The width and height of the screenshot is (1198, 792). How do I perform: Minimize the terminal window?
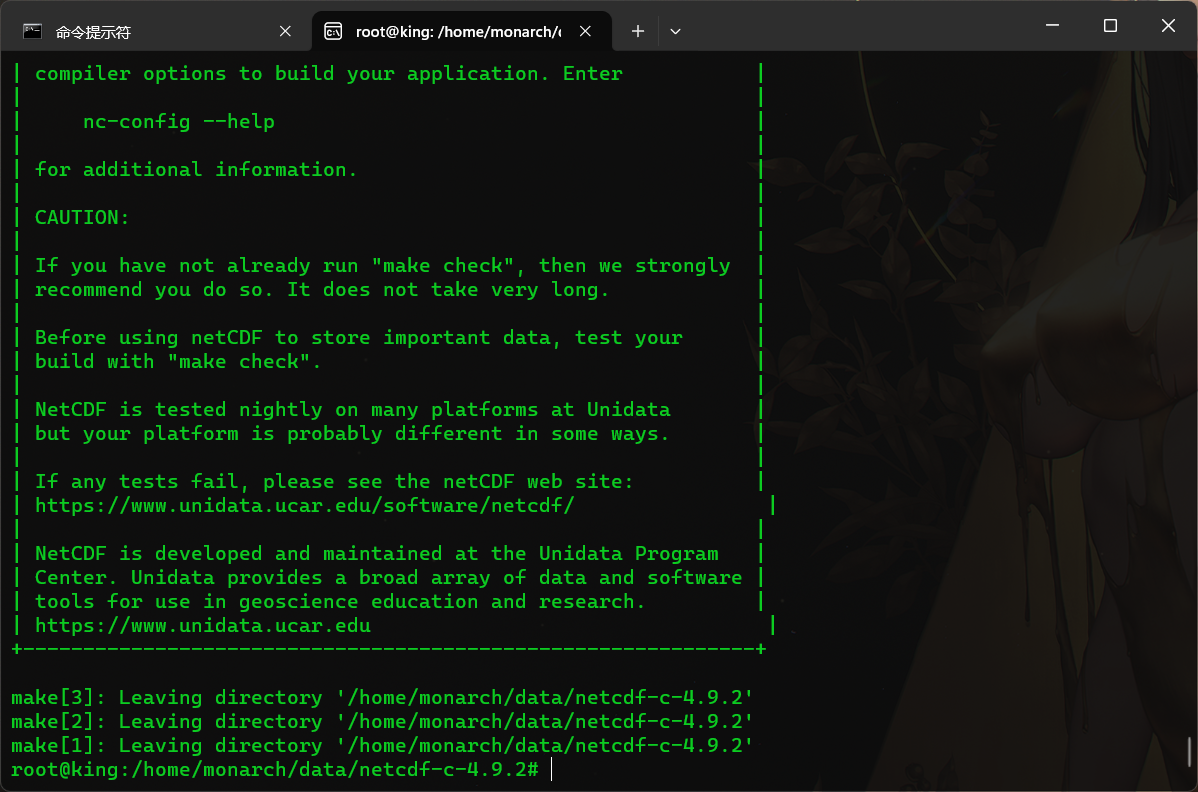coord(1052,25)
